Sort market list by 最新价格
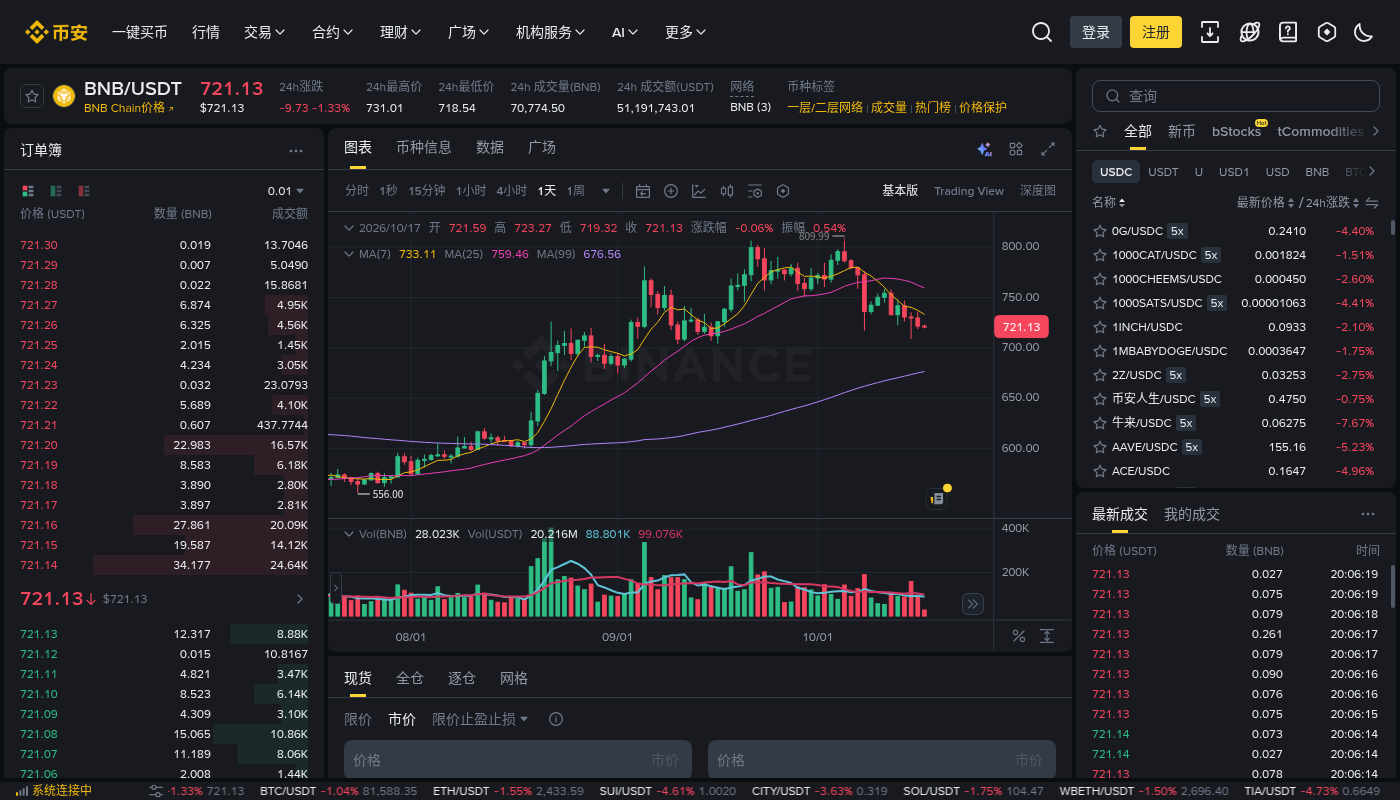 tap(1266, 203)
